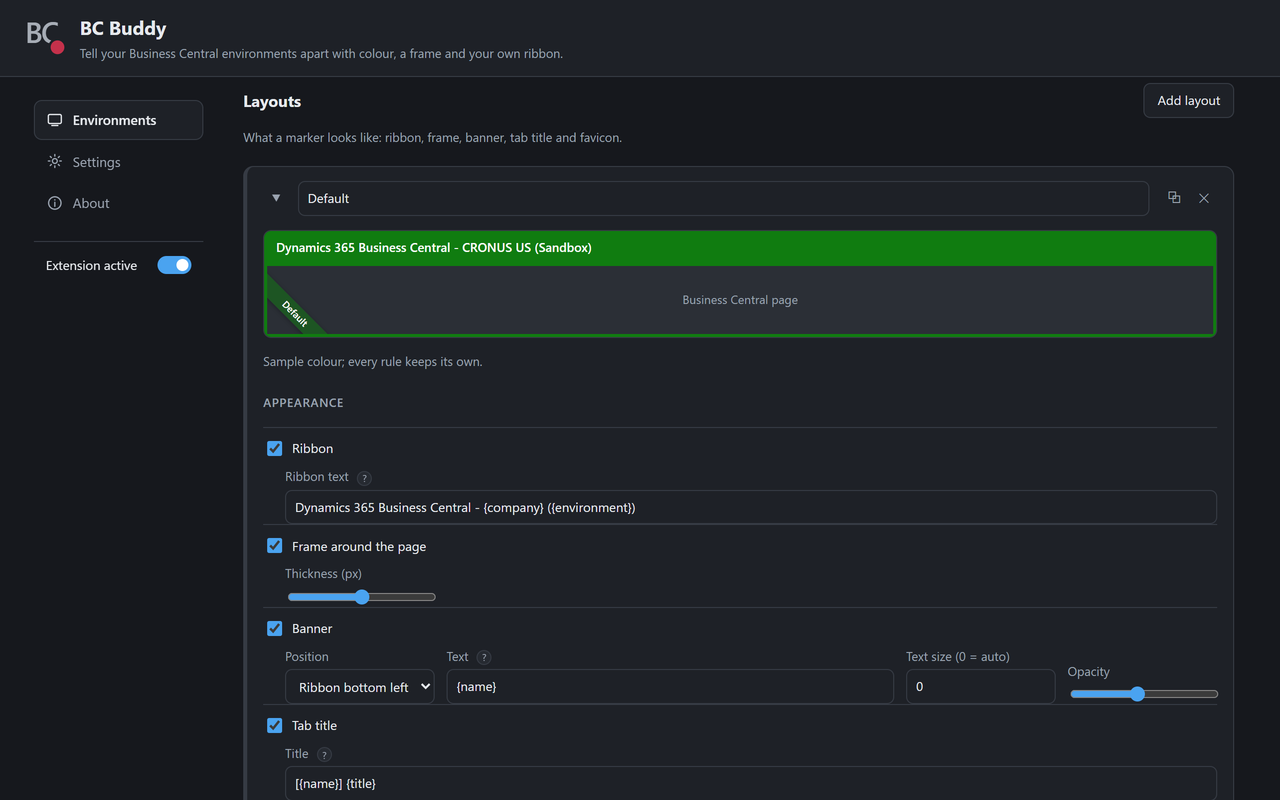The height and width of the screenshot is (800, 1280).
Task: Click the BC Buddy logo icon
Action: pos(46,36)
